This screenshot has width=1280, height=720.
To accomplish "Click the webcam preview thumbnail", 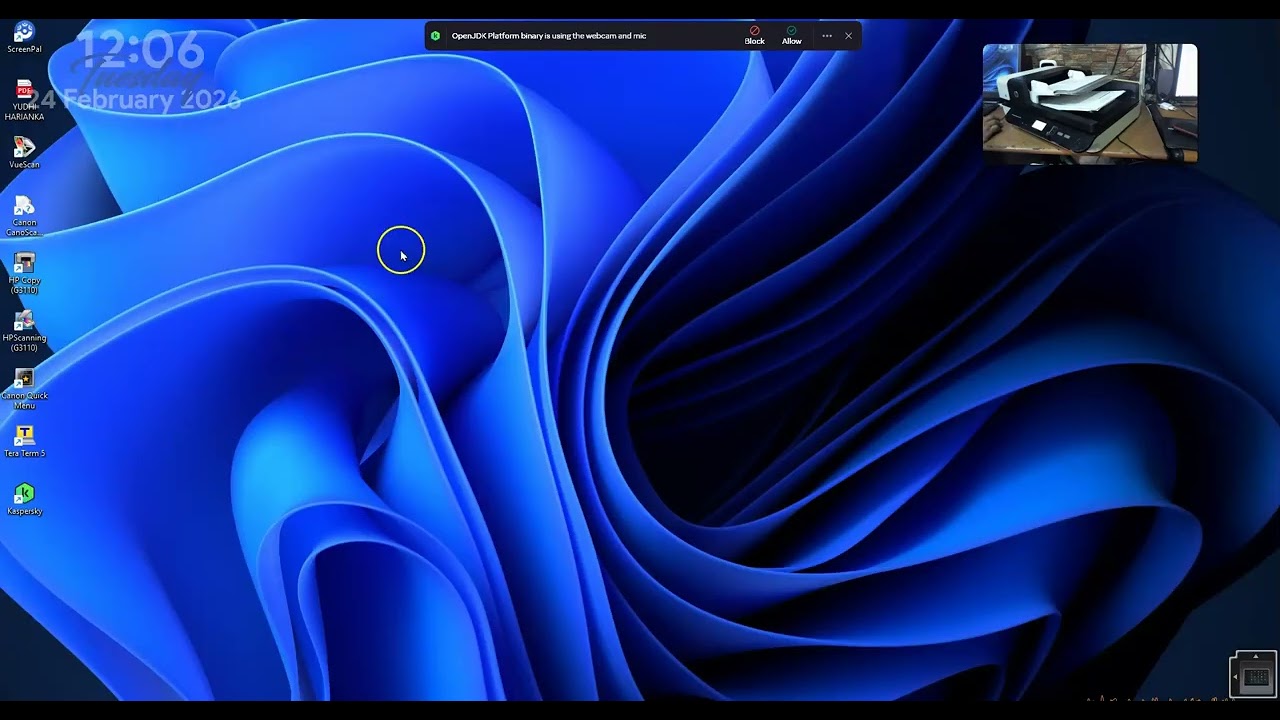I will (x=1090, y=103).
